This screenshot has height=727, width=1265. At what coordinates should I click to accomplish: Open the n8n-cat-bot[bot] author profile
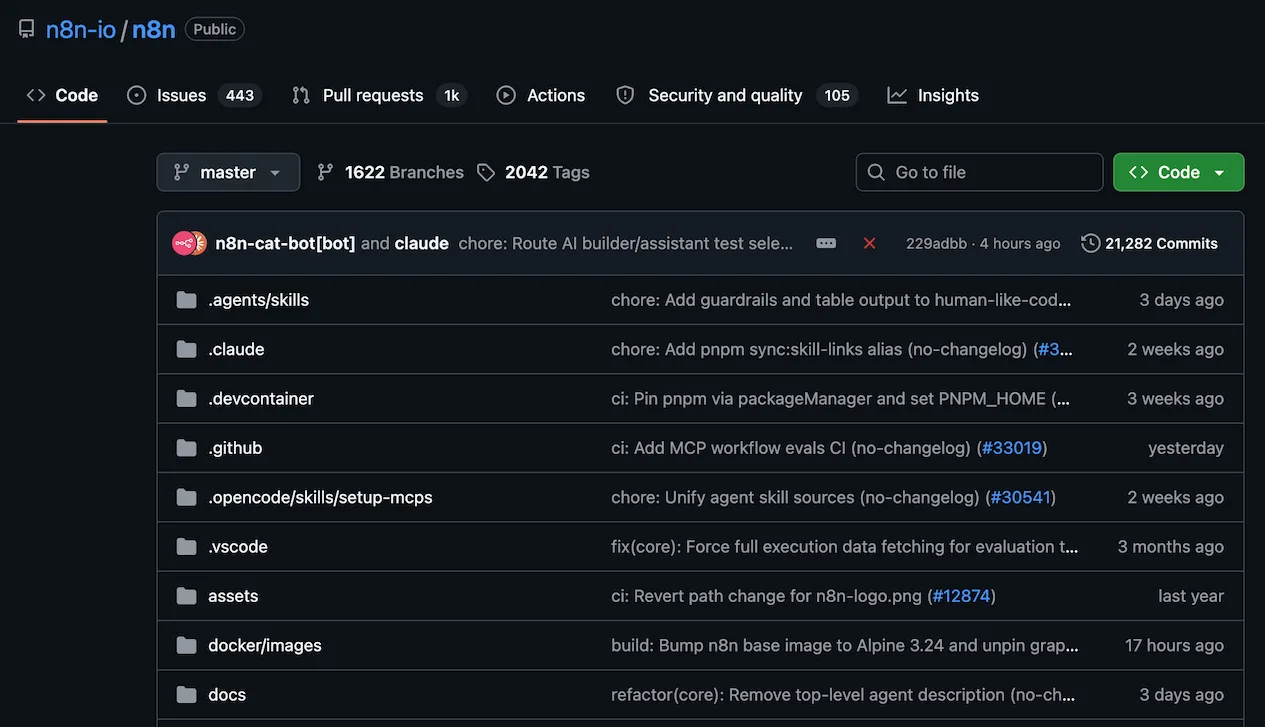(x=286, y=243)
